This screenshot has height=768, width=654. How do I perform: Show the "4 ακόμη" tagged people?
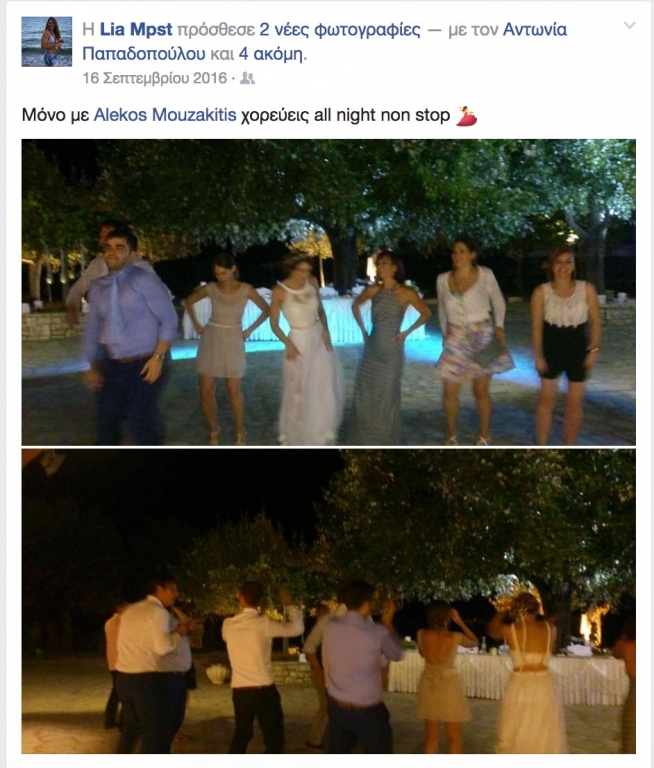tap(271, 54)
